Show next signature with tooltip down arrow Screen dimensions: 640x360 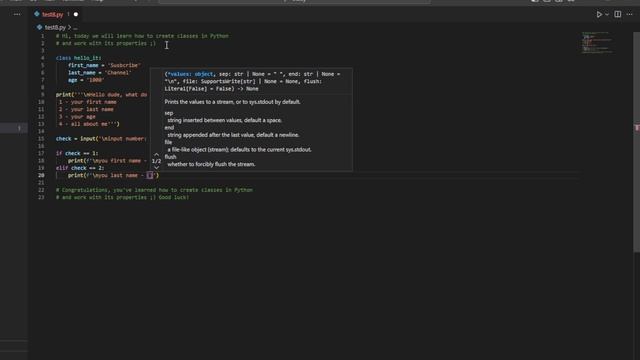(156, 167)
